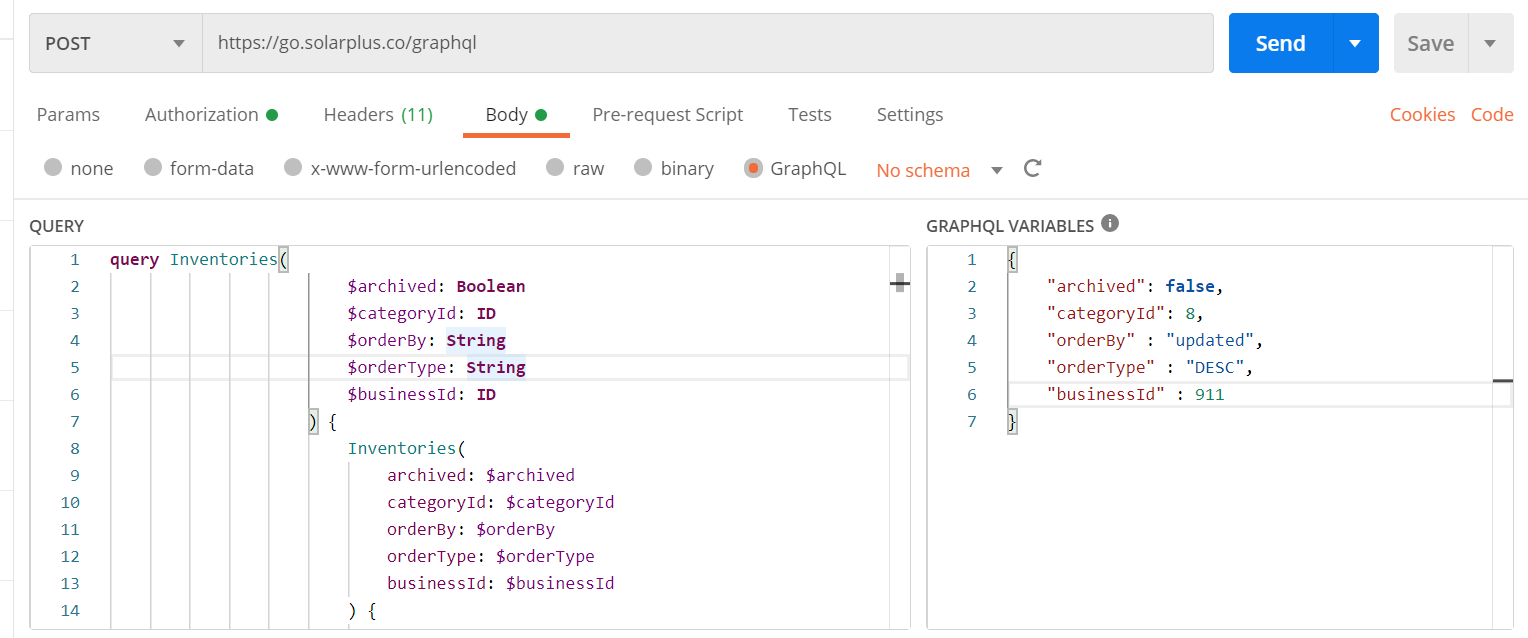The height and width of the screenshot is (638, 1528).
Task: Open the Cookies link
Action: [1422, 114]
